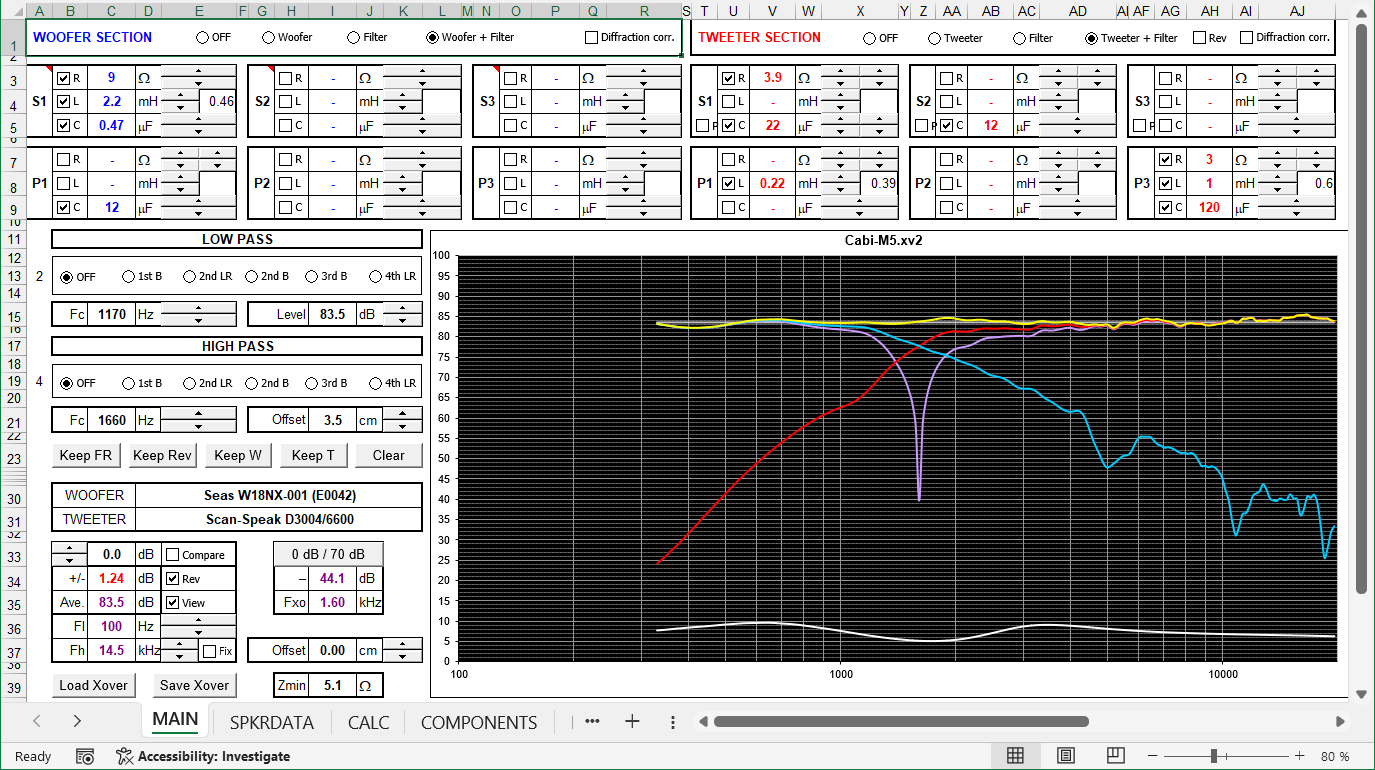Click vertical scrollbar down arrow
The height and width of the screenshot is (770, 1375).
tap(1362, 693)
